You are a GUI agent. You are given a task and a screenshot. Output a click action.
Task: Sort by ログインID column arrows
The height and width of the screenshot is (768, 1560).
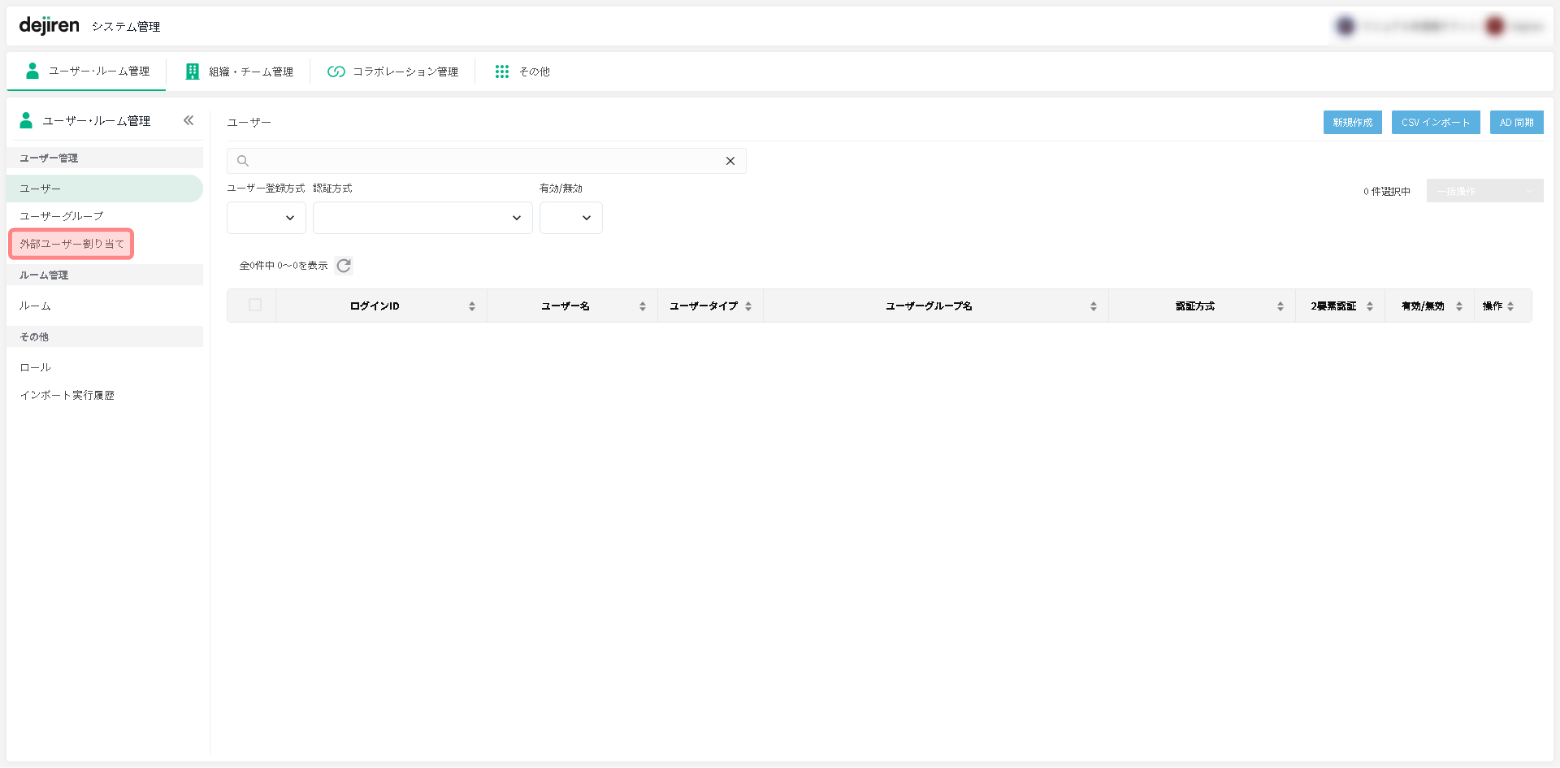click(x=472, y=306)
